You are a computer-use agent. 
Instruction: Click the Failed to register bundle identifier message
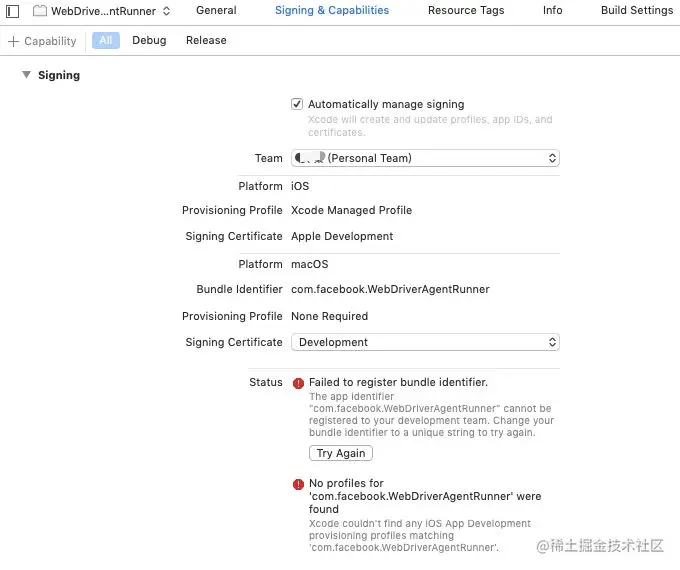click(x=398, y=382)
